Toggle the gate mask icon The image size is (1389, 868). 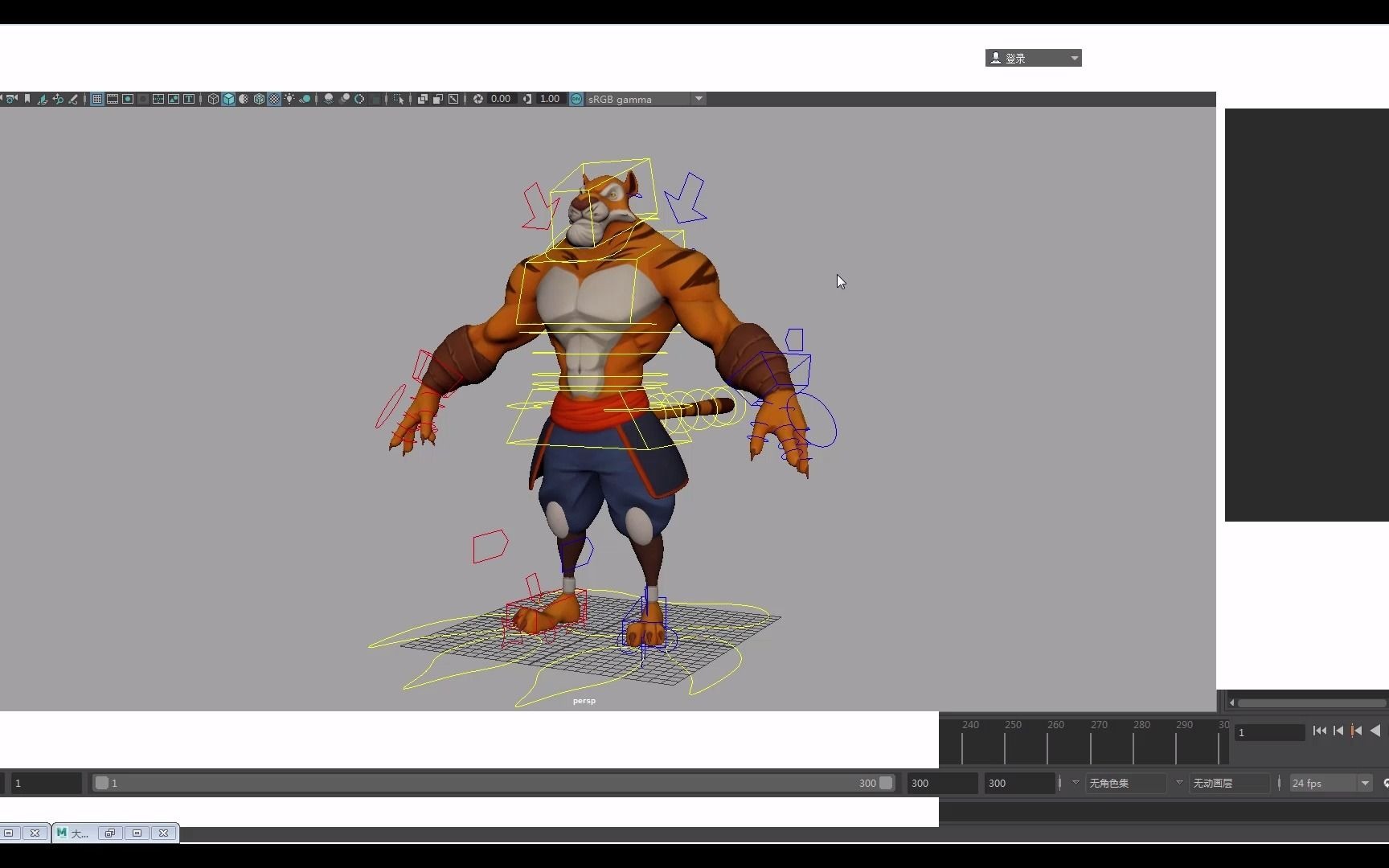click(143, 99)
